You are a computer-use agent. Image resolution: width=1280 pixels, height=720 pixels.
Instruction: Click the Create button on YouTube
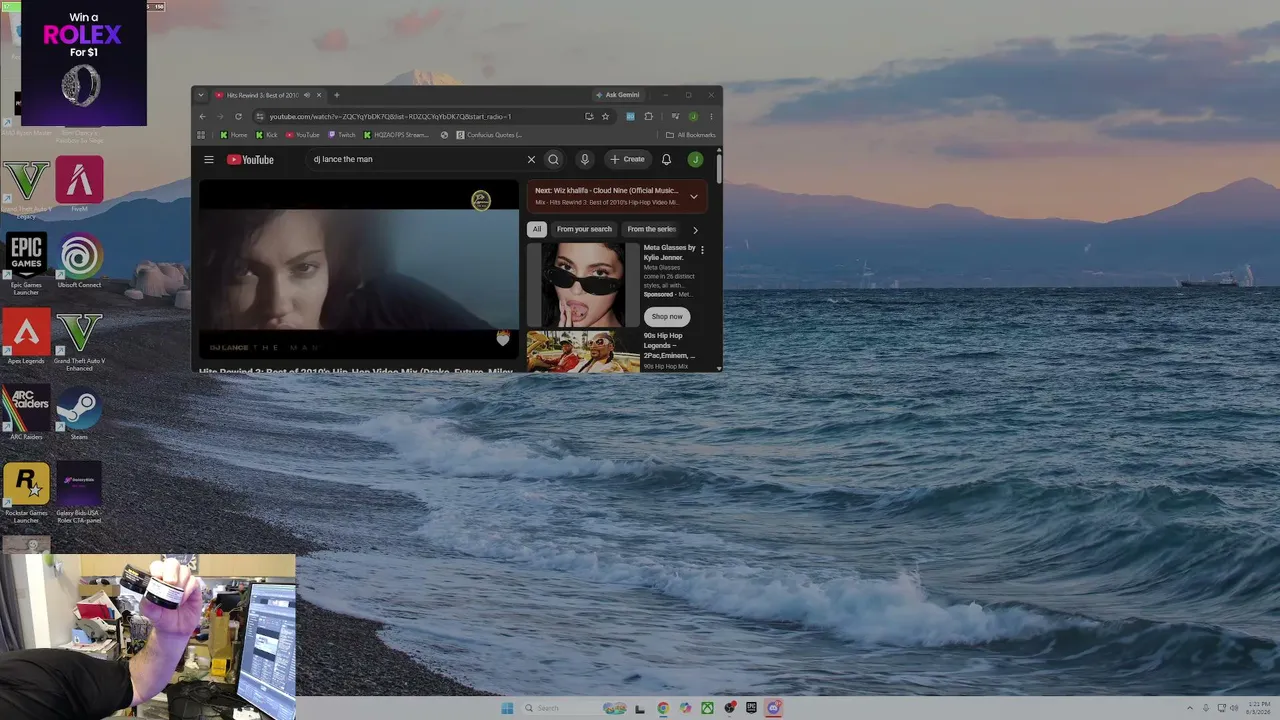(x=628, y=159)
